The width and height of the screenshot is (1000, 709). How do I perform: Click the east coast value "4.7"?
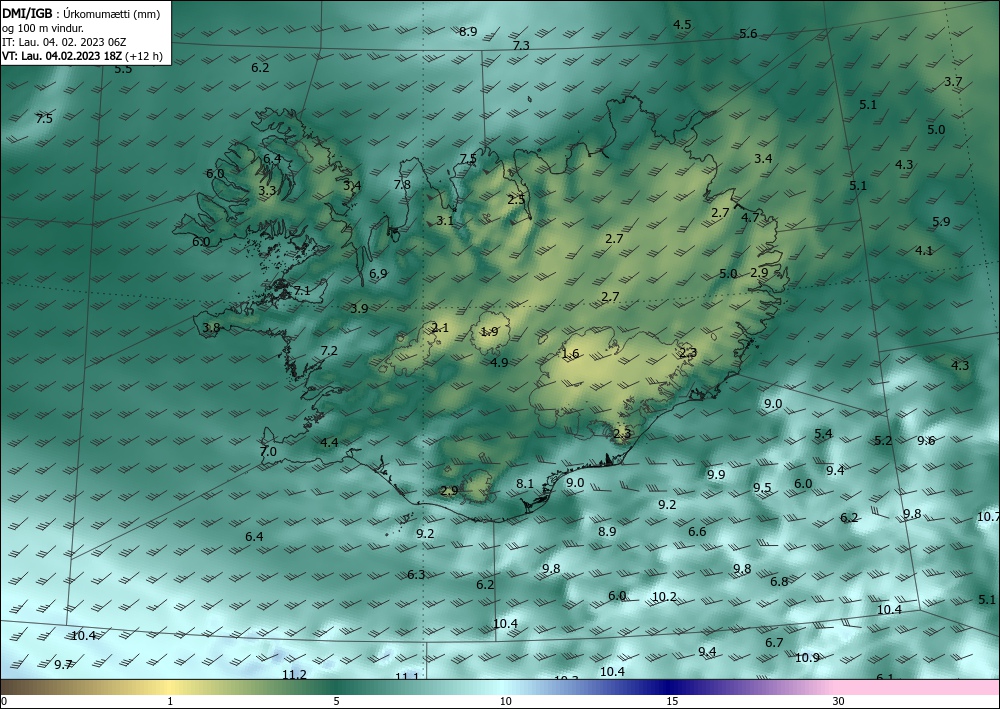[751, 217]
